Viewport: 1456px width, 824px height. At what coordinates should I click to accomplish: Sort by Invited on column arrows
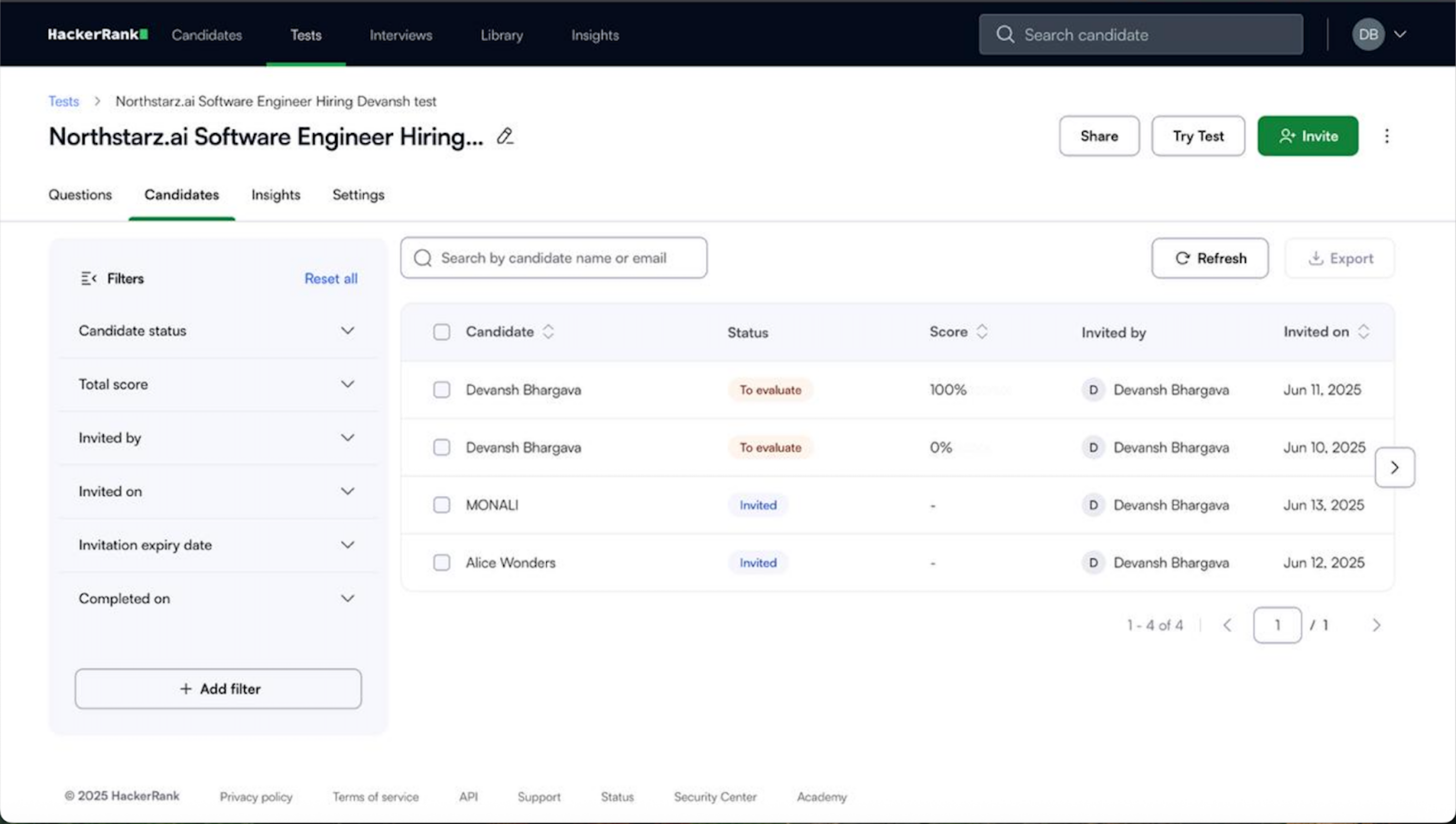[x=1363, y=331]
